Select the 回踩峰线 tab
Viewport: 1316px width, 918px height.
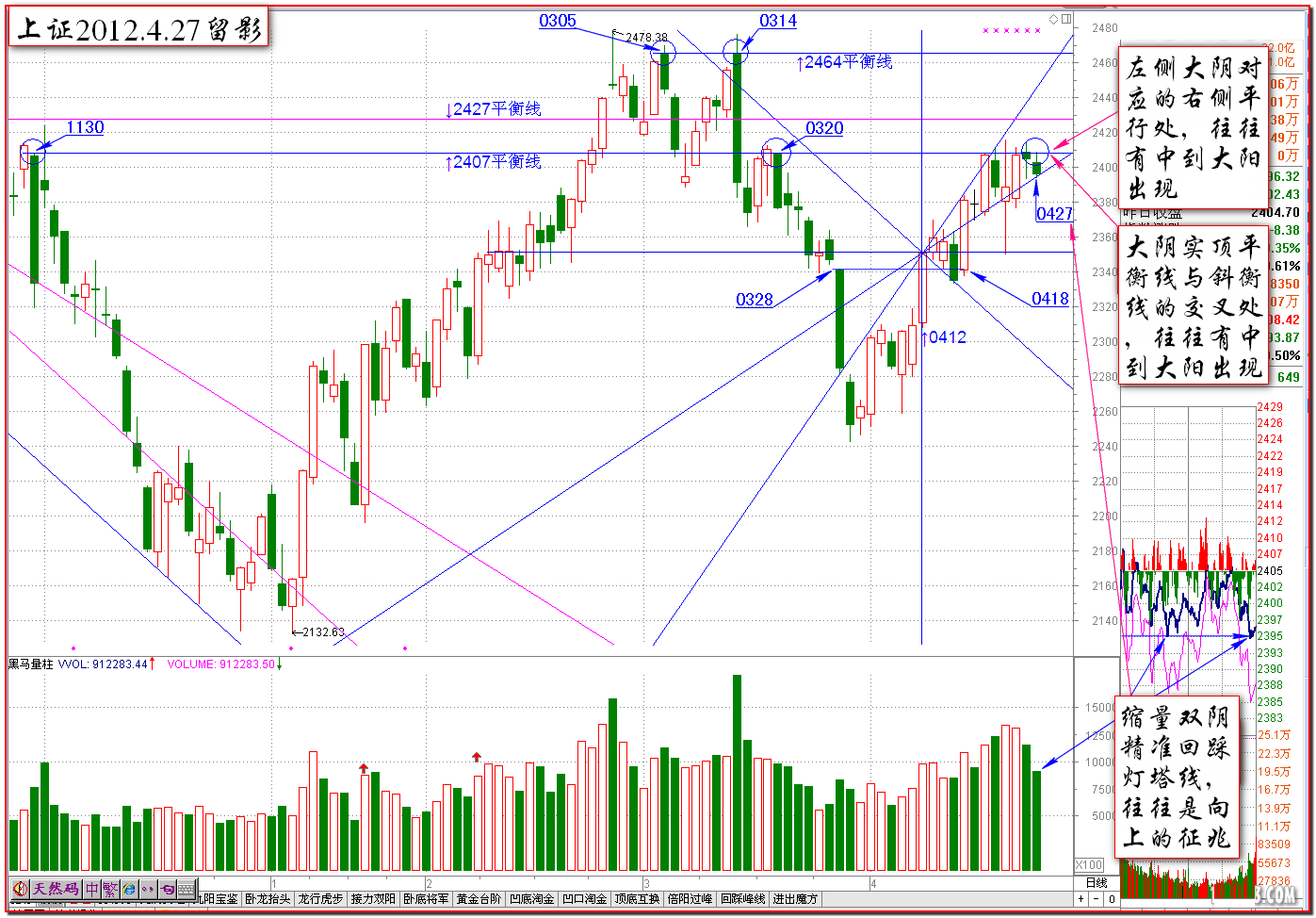[742, 899]
